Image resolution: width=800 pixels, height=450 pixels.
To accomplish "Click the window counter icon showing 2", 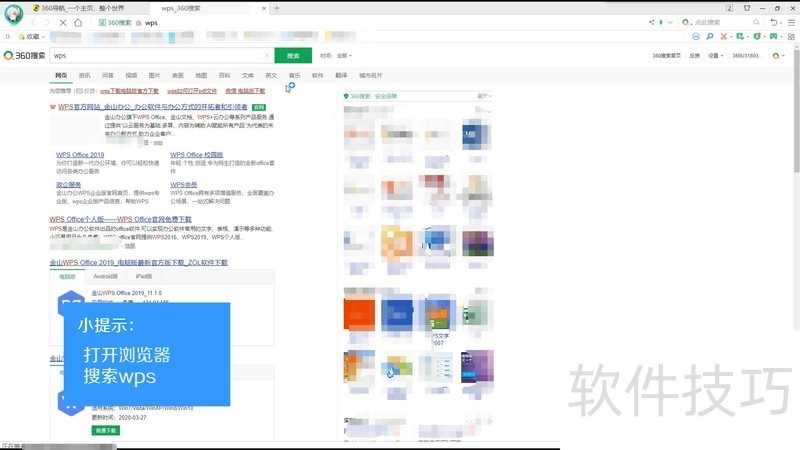I will (730, 8).
